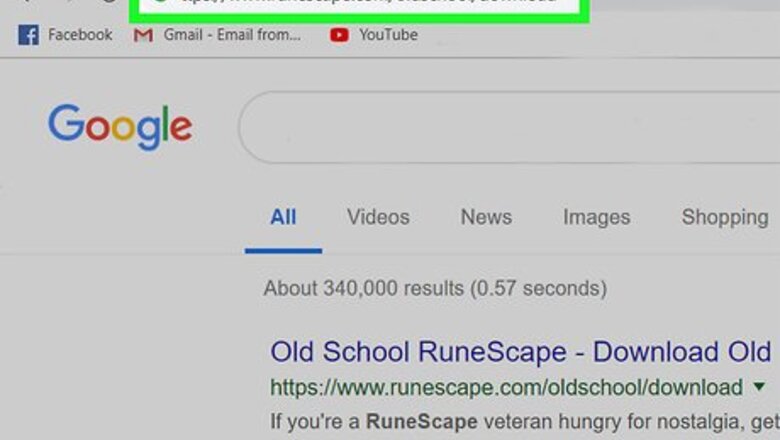Open the Shopping results tab
The height and width of the screenshot is (440, 780).
(724, 217)
